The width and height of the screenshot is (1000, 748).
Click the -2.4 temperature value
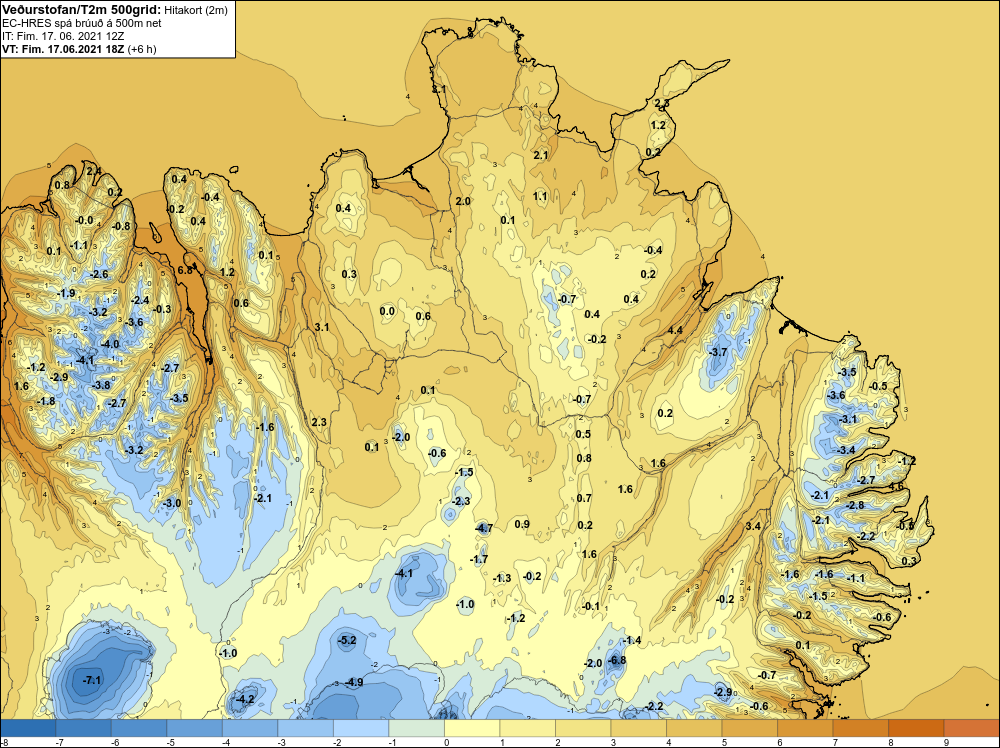(x=140, y=300)
